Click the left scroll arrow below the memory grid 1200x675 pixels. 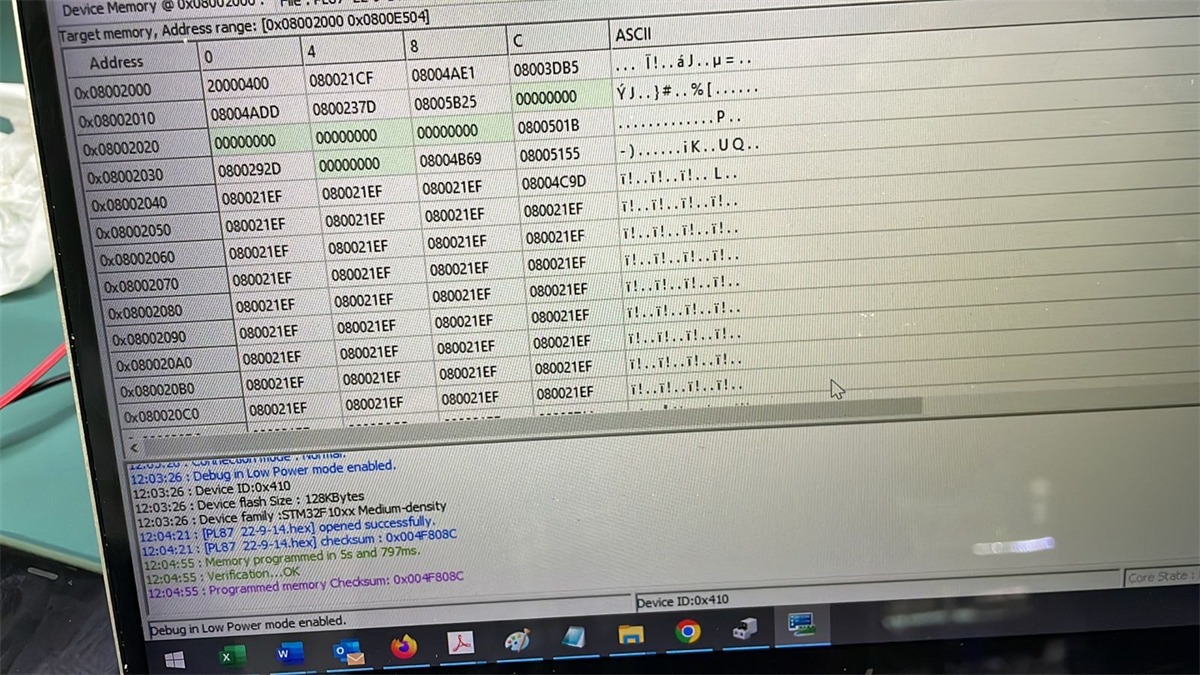pos(134,447)
